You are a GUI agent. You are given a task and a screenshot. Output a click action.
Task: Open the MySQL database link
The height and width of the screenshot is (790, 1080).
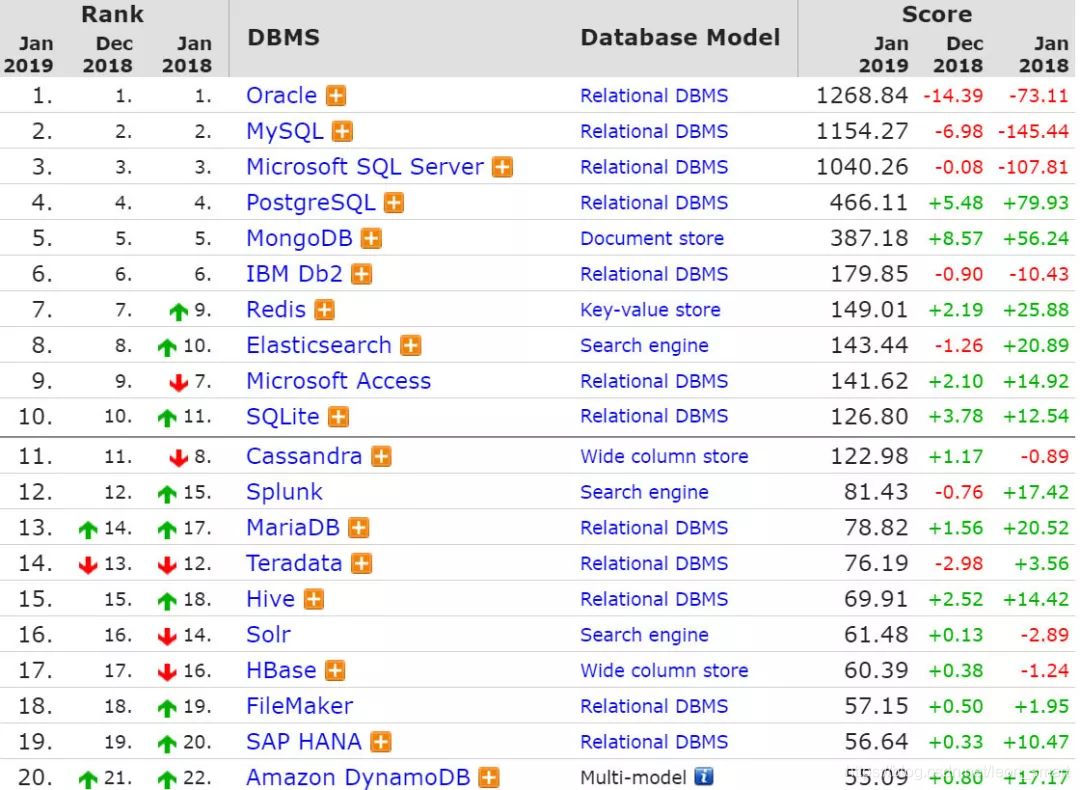[284, 132]
